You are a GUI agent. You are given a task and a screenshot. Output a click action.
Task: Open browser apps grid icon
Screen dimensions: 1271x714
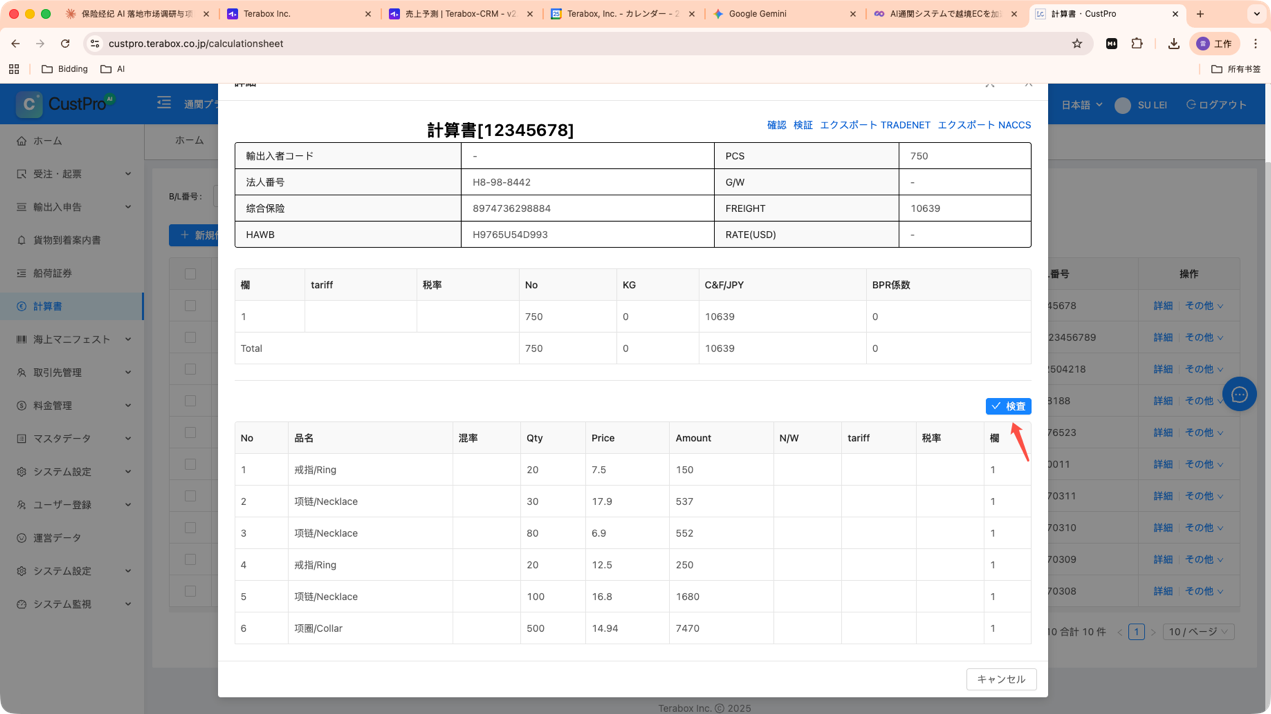tap(14, 69)
